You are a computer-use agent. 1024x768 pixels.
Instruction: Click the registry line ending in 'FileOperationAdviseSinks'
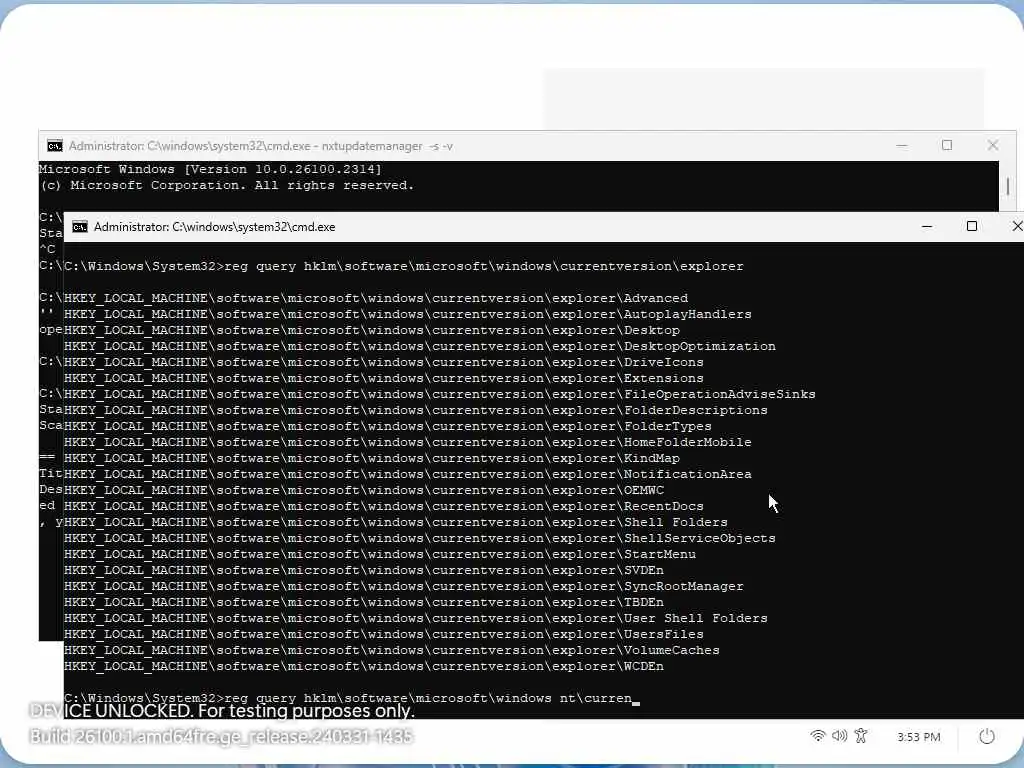tap(440, 394)
